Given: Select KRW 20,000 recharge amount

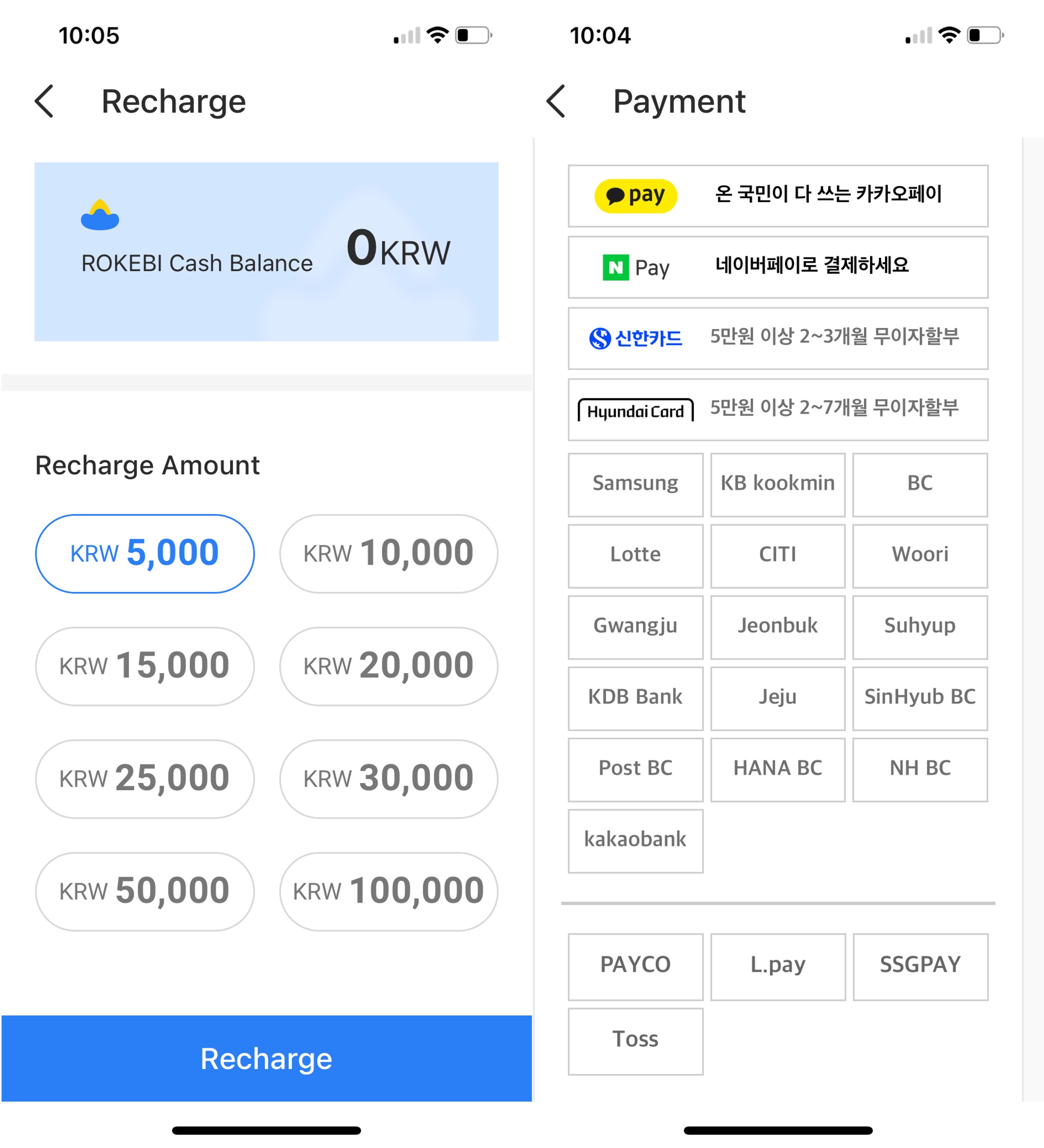Looking at the screenshot, I should click(388, 666).
